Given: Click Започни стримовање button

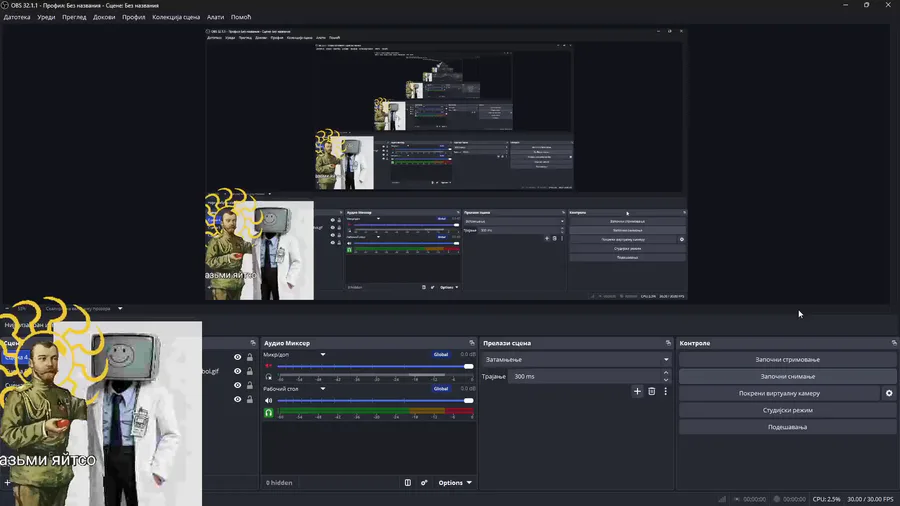Looking at the screenshot, I should (x=787, y=360).
